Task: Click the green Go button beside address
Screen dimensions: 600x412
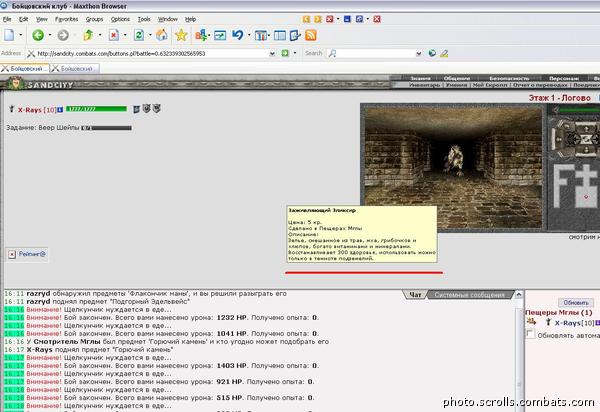Action: point(285,53)
